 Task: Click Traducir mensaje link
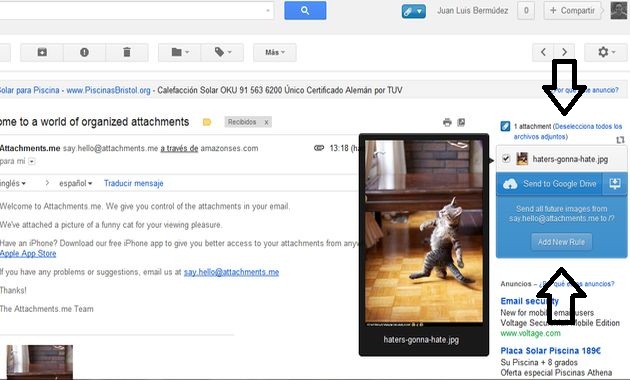click(x=133, y=183)
